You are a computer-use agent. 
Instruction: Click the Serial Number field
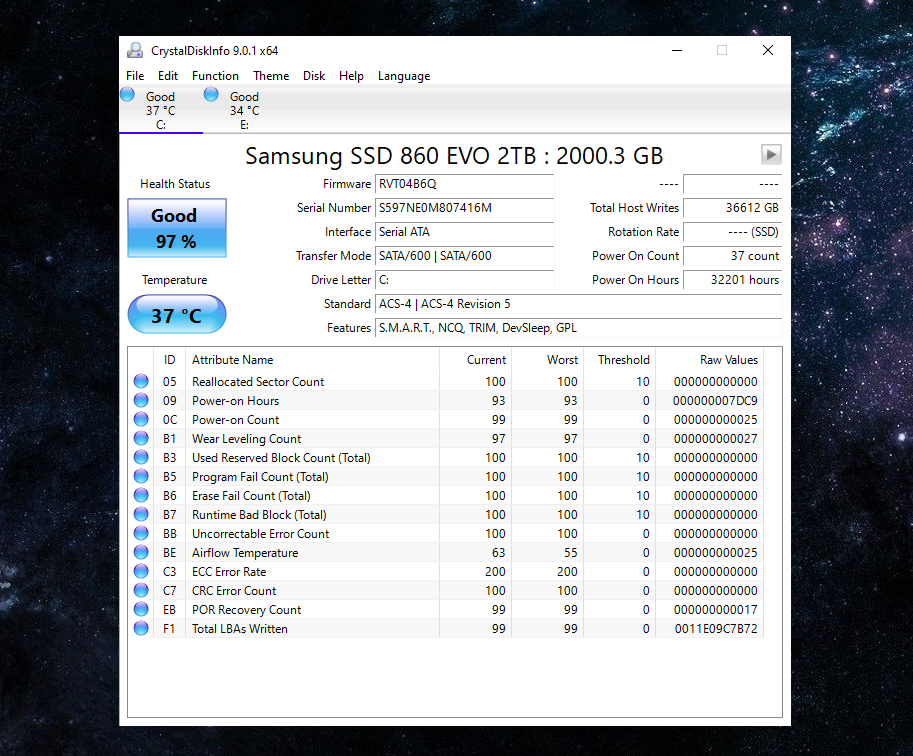pyautogui.click(x=464, y=208)
